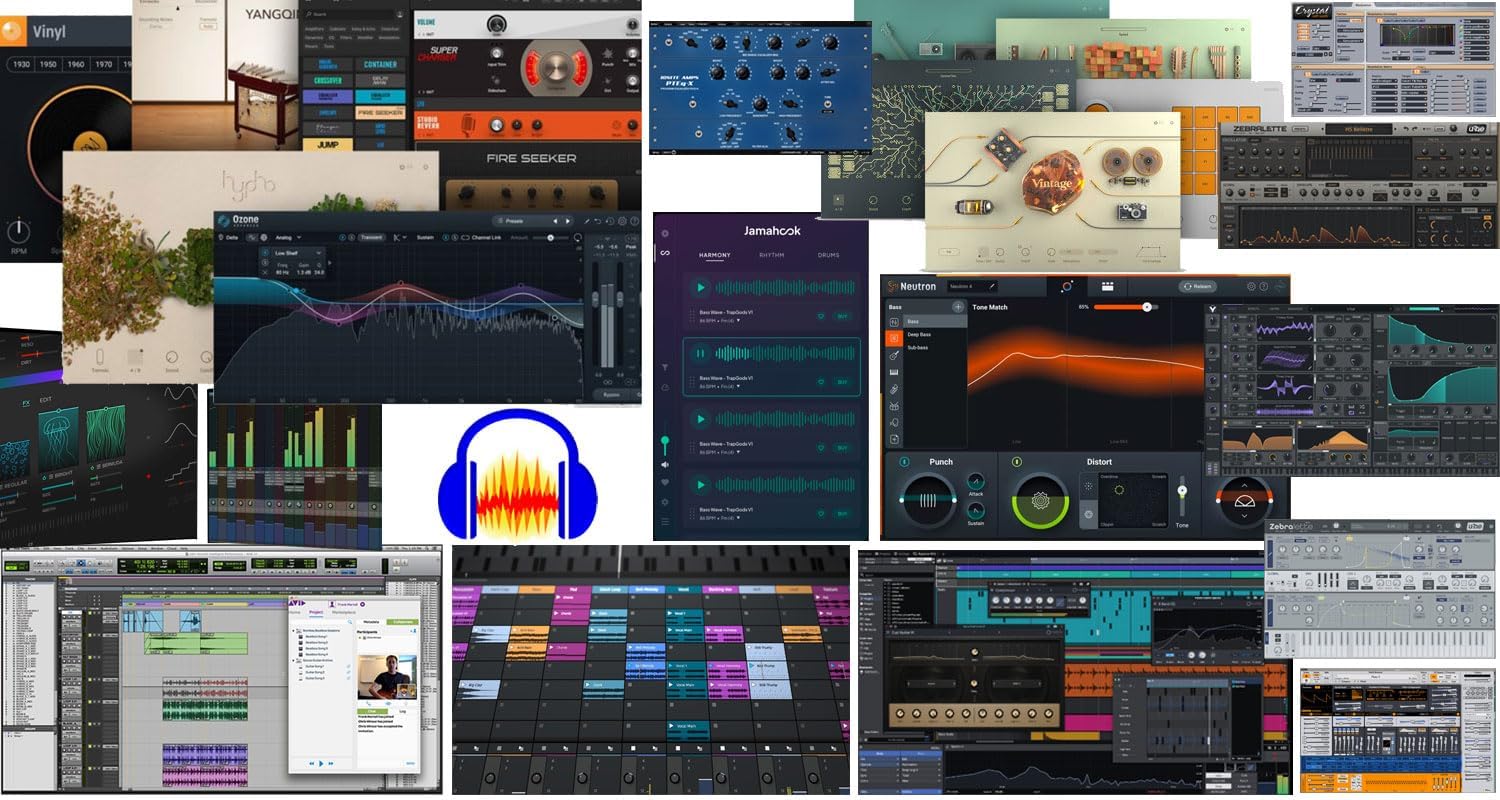Toggle the Transient button in Ozone
The image size is (1500, 800).
click(x=373, y=237)
